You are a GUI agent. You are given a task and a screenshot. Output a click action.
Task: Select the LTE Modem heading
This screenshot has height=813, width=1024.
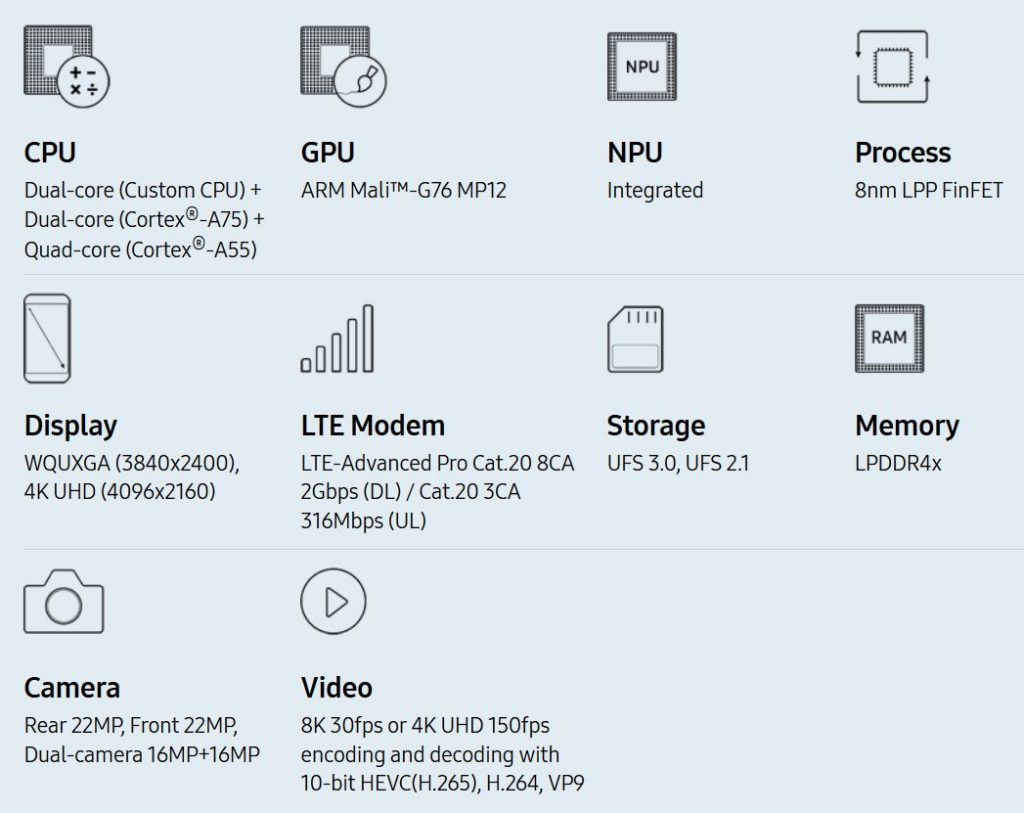pos(373,426)
